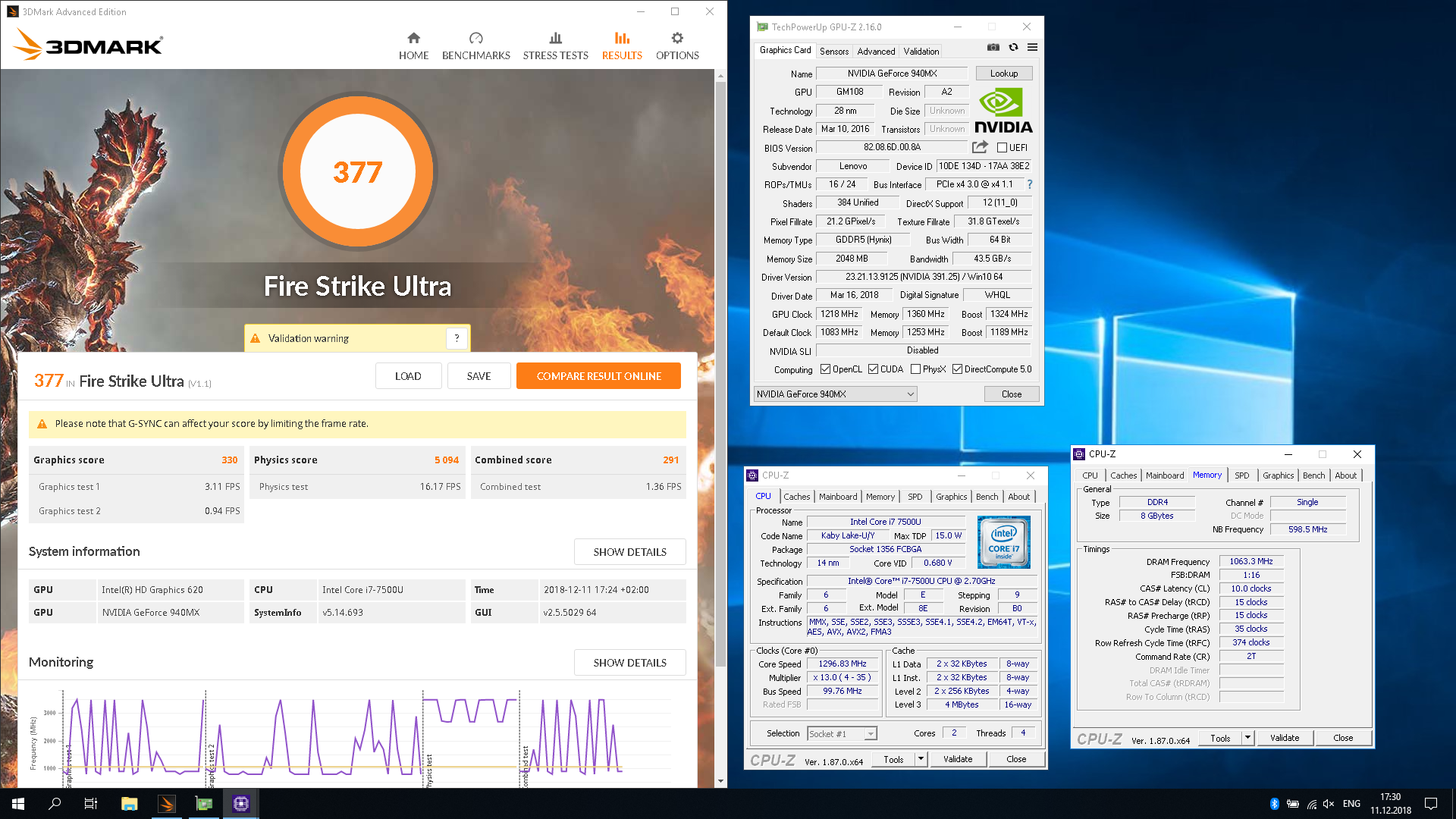Toggle the OpenCL checkbox
This screenshot has height=819, width=1456.
click(825, 369)
